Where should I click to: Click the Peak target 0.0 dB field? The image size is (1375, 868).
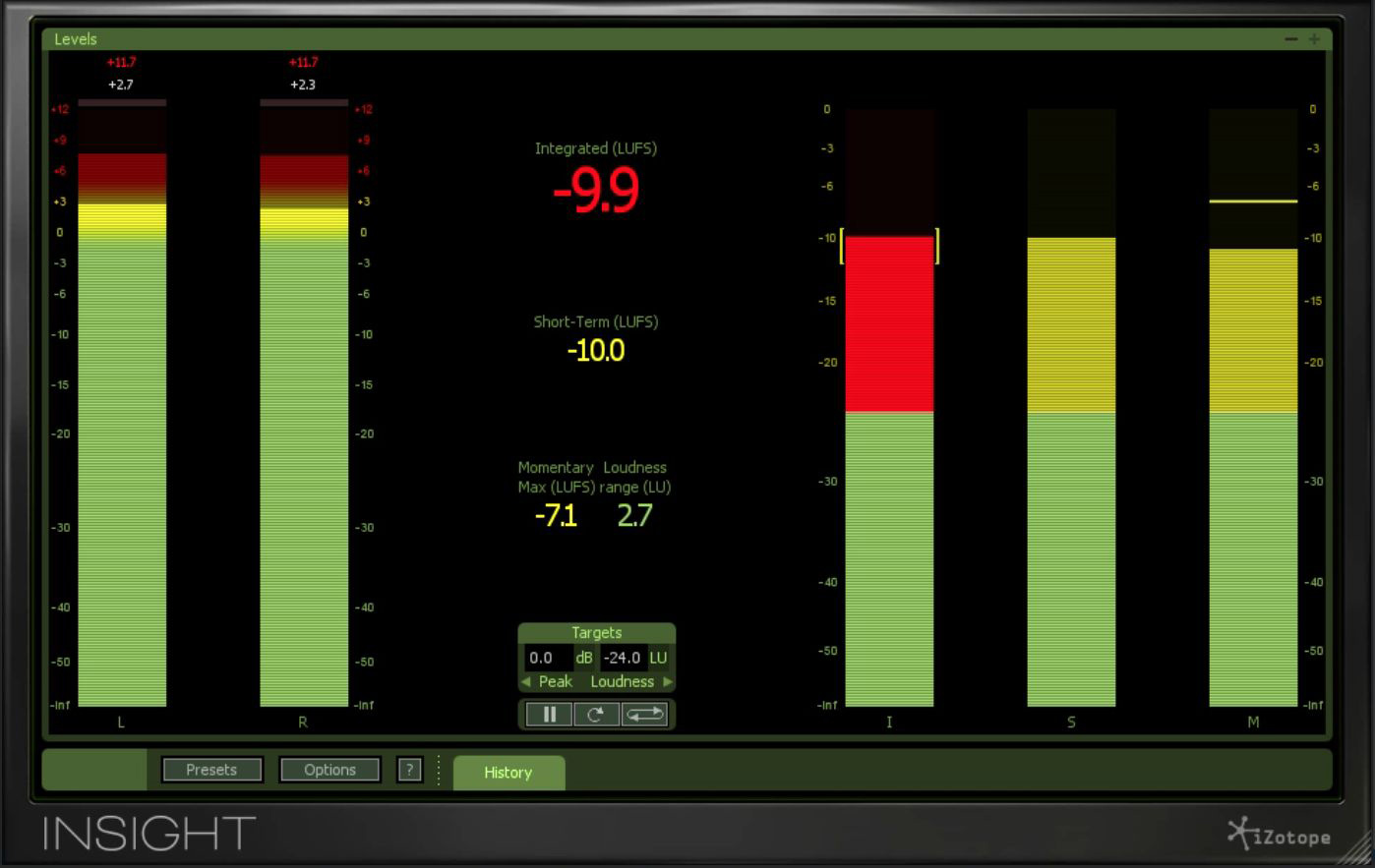click(x=548, y=658)
